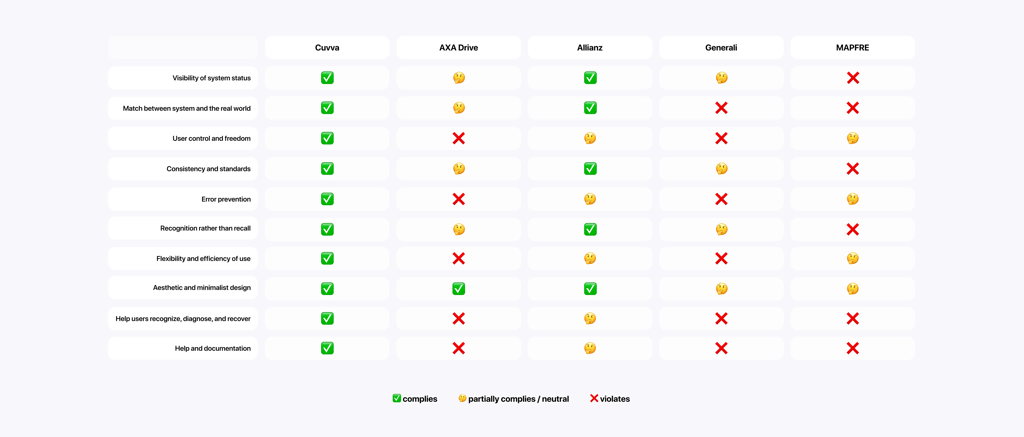The image size is (1024, 437).
Task: Select the MAPFRE column header
Action: 852,48
